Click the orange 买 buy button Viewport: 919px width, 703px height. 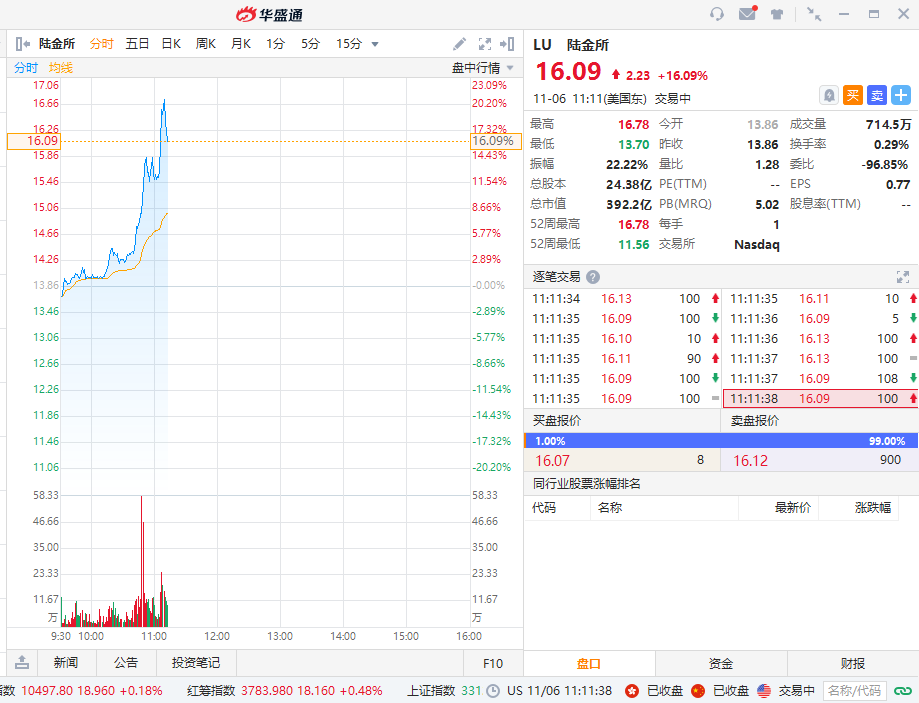[x=853, y=95]
